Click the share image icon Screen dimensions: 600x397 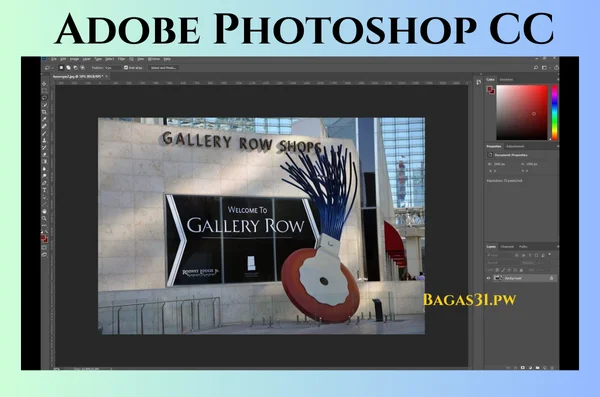click(556, 67)
